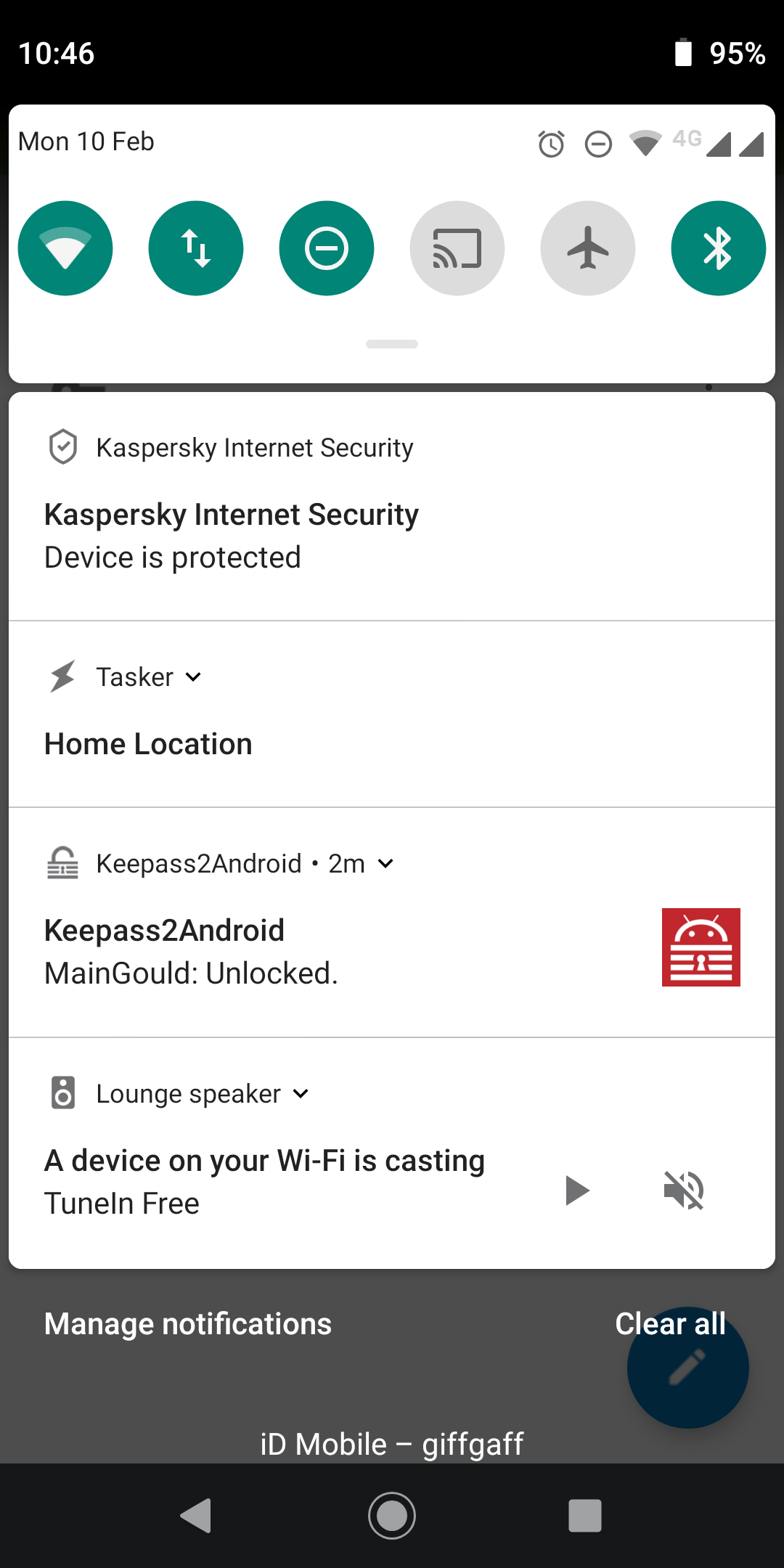Disable Do Not Disturb mode
The height and width of the screenshot is (1568, 784).
click(326, 248)
